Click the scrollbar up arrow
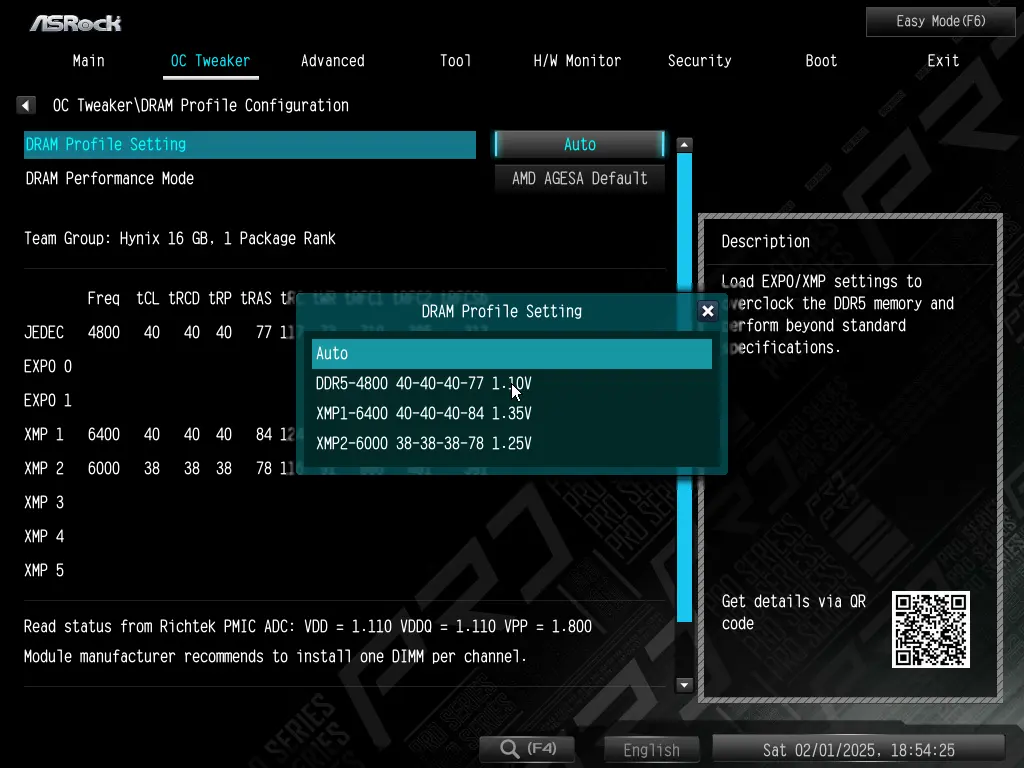Image resolution: width=1024 pixels, height=768 pixels. [684, 145]
